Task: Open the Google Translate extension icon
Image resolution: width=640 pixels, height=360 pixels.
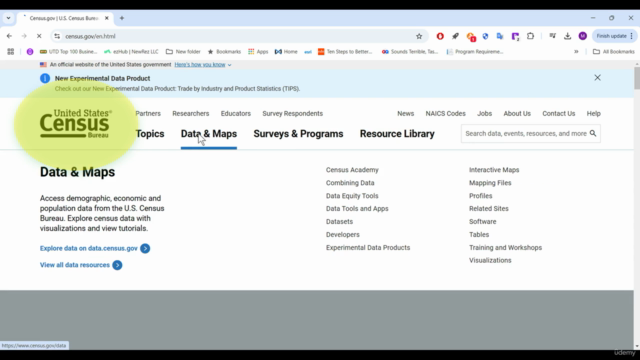Action: pyautogui.click(x=500, y=36)
